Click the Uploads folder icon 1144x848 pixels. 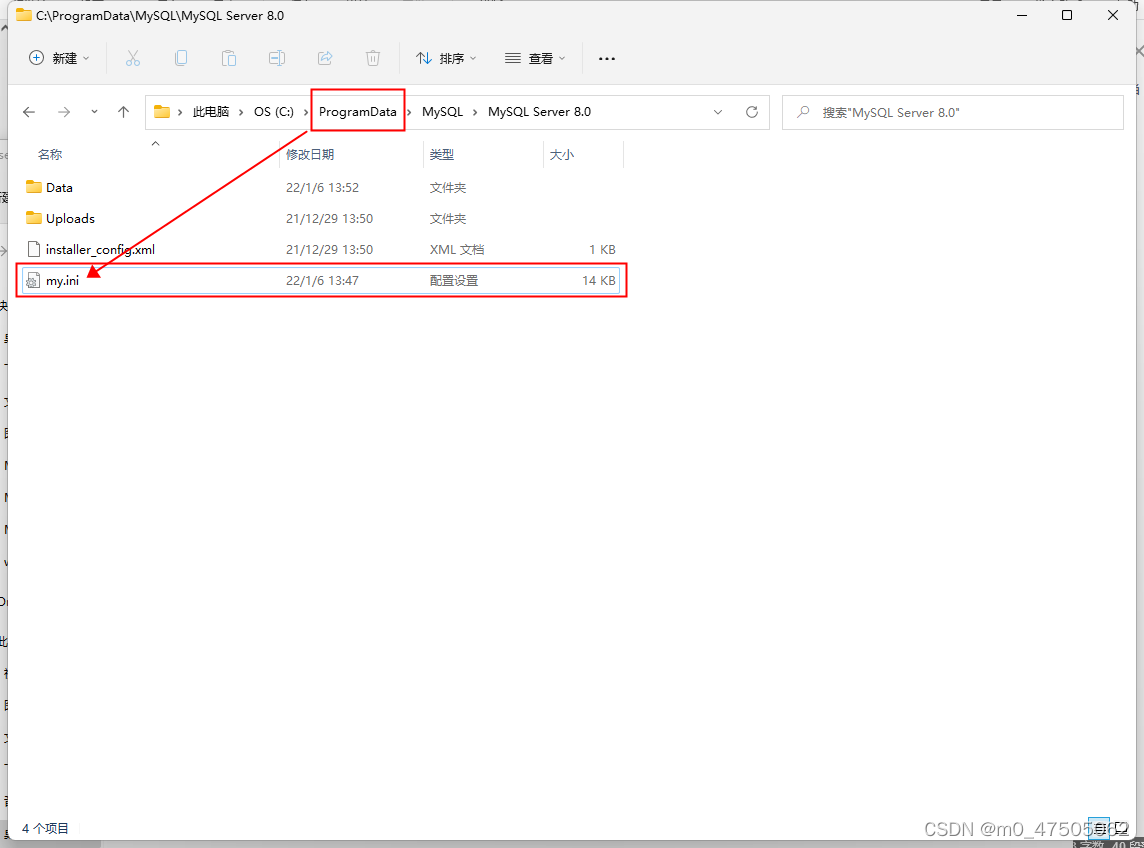(x=34, y=217)
